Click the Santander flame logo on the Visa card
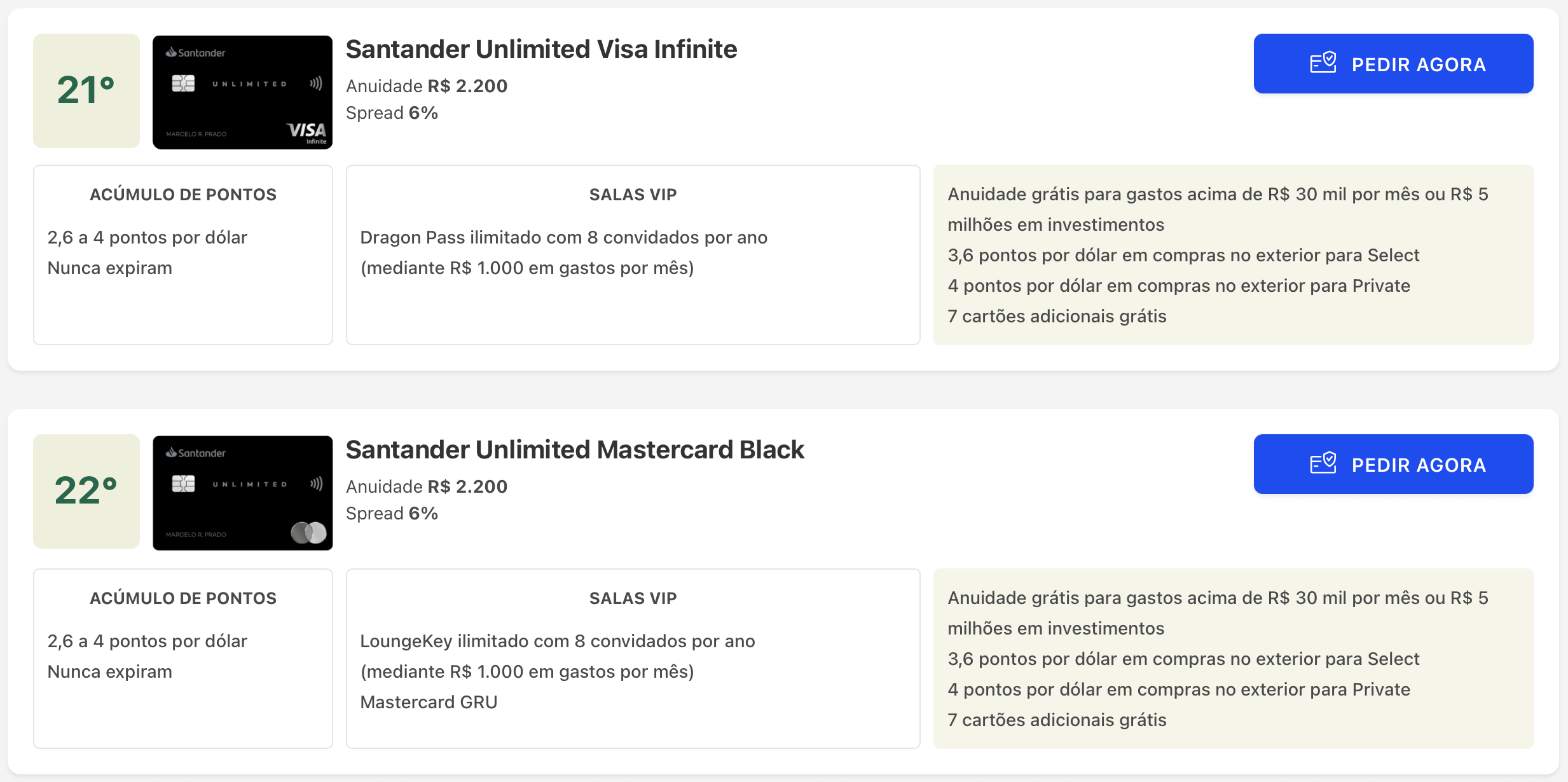 [170, 53]
